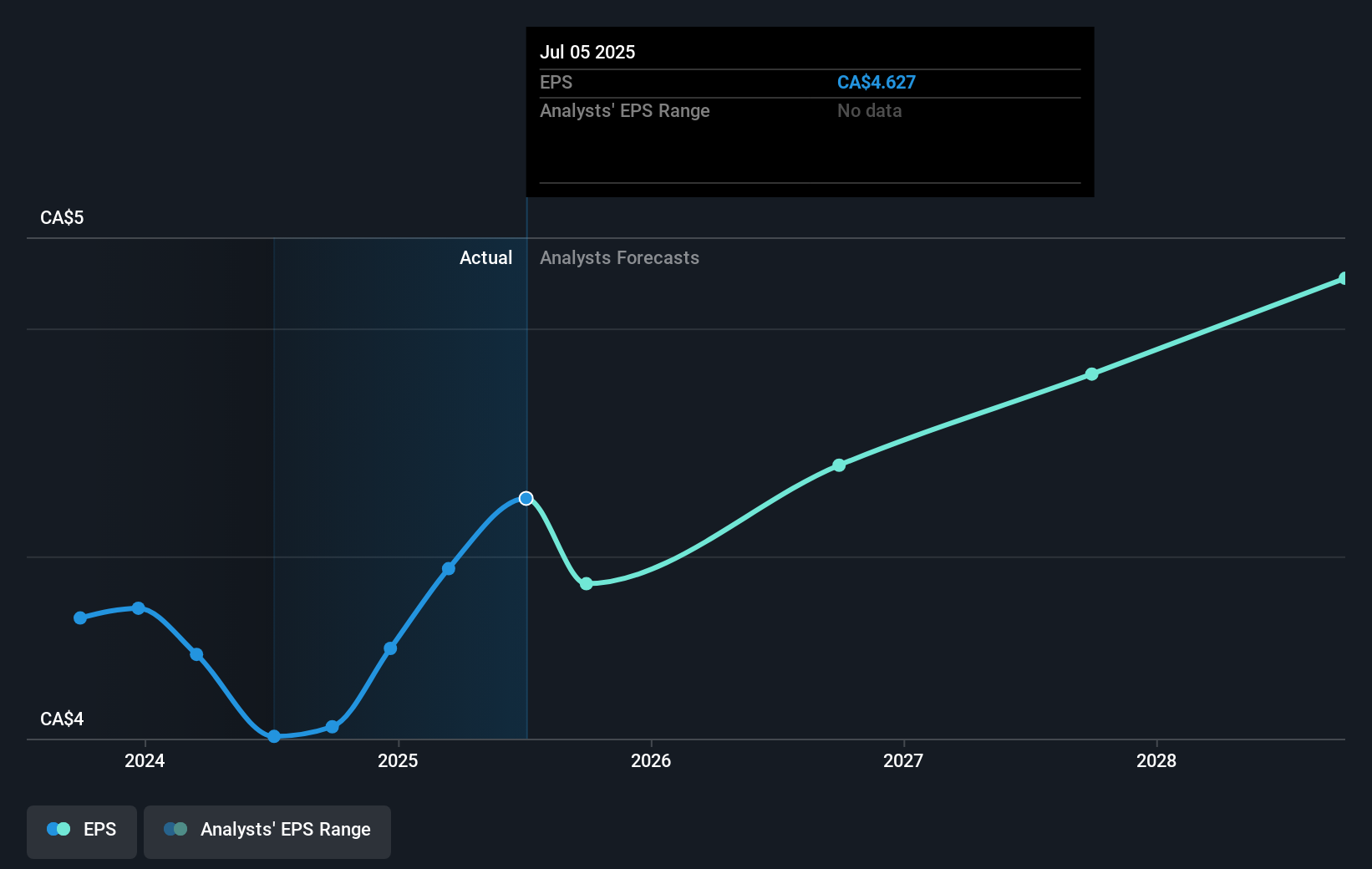The width and height of the screenshot is (1372, 869).
Task: Toggle the EPS series visibility in legend
Action: (x=81, y=830)
